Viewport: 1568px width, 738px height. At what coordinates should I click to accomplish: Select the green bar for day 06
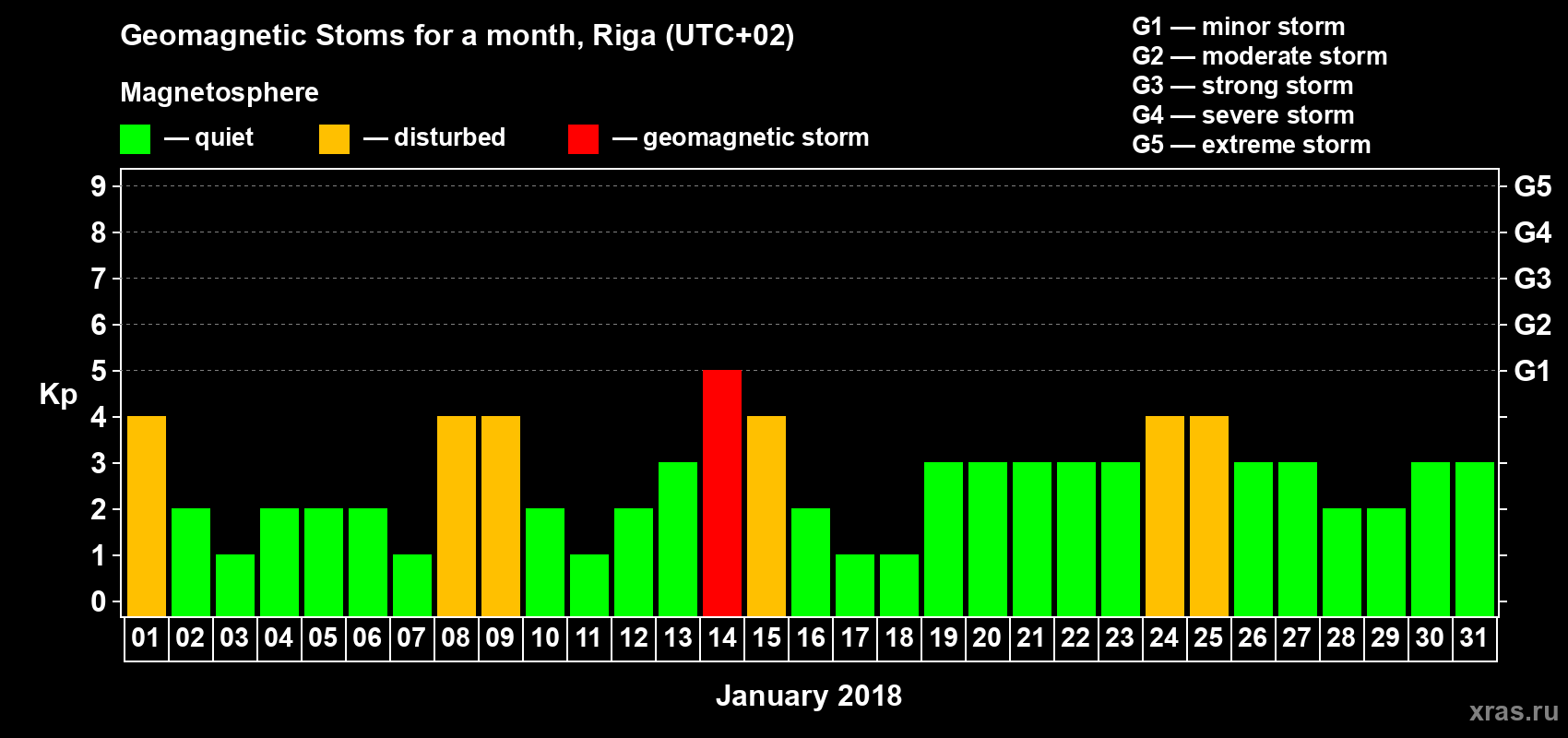coord(368,562)
